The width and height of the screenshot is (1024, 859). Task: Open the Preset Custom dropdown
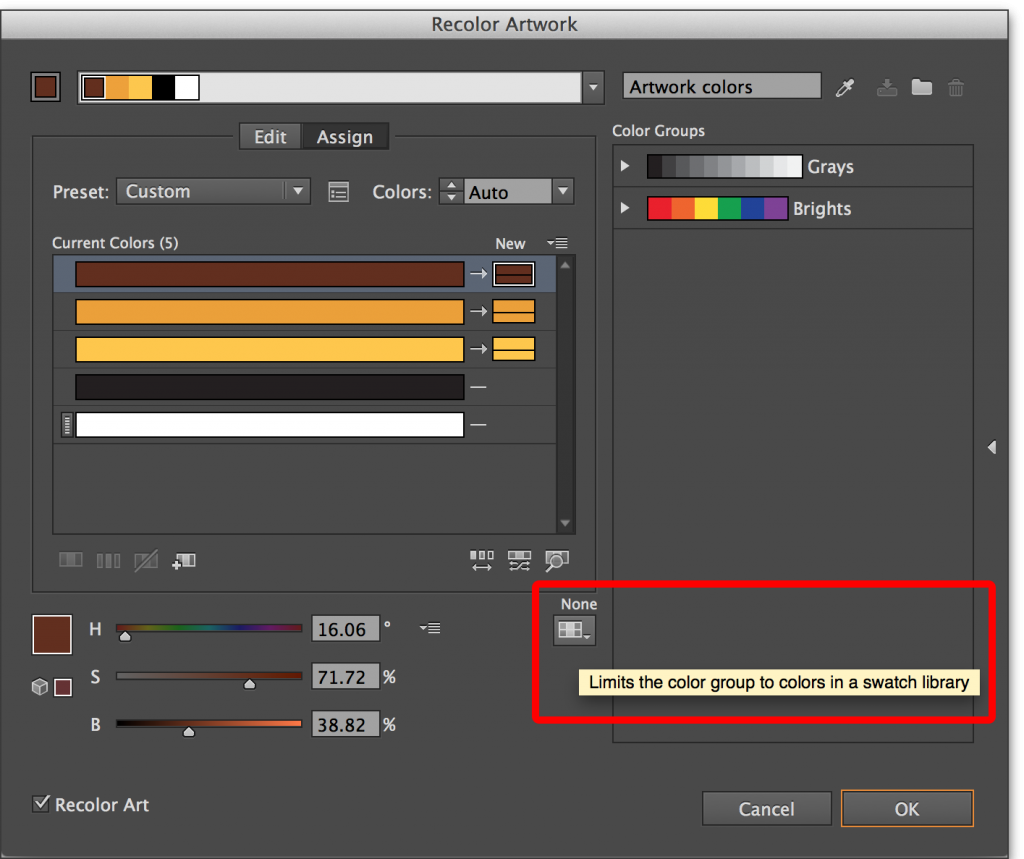[213, 191]
